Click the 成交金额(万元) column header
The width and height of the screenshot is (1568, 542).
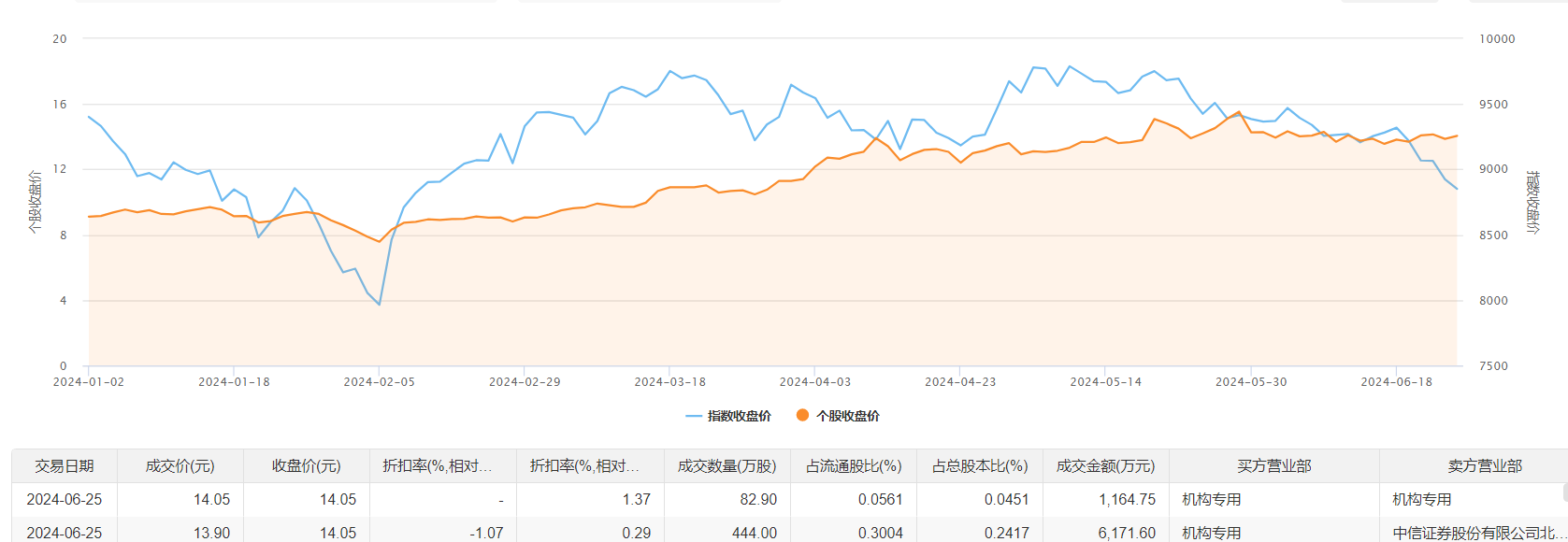pyautogui.click(x=1105, y=465)
